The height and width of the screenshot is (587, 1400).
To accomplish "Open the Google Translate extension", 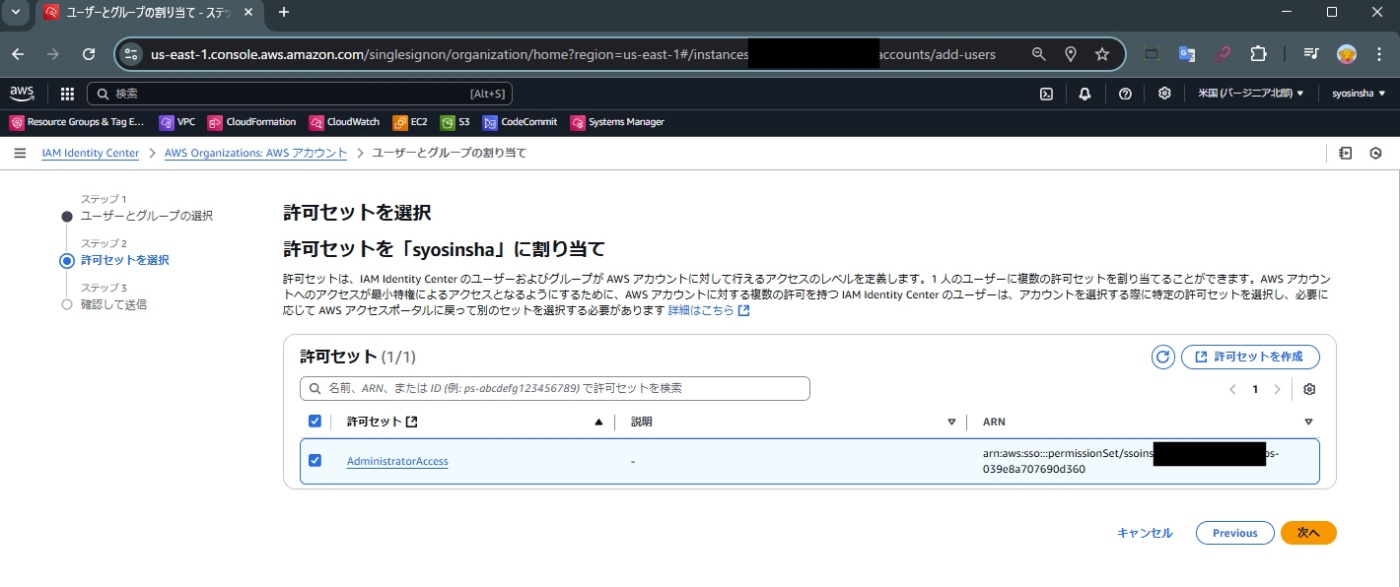I will (1187, 54).
